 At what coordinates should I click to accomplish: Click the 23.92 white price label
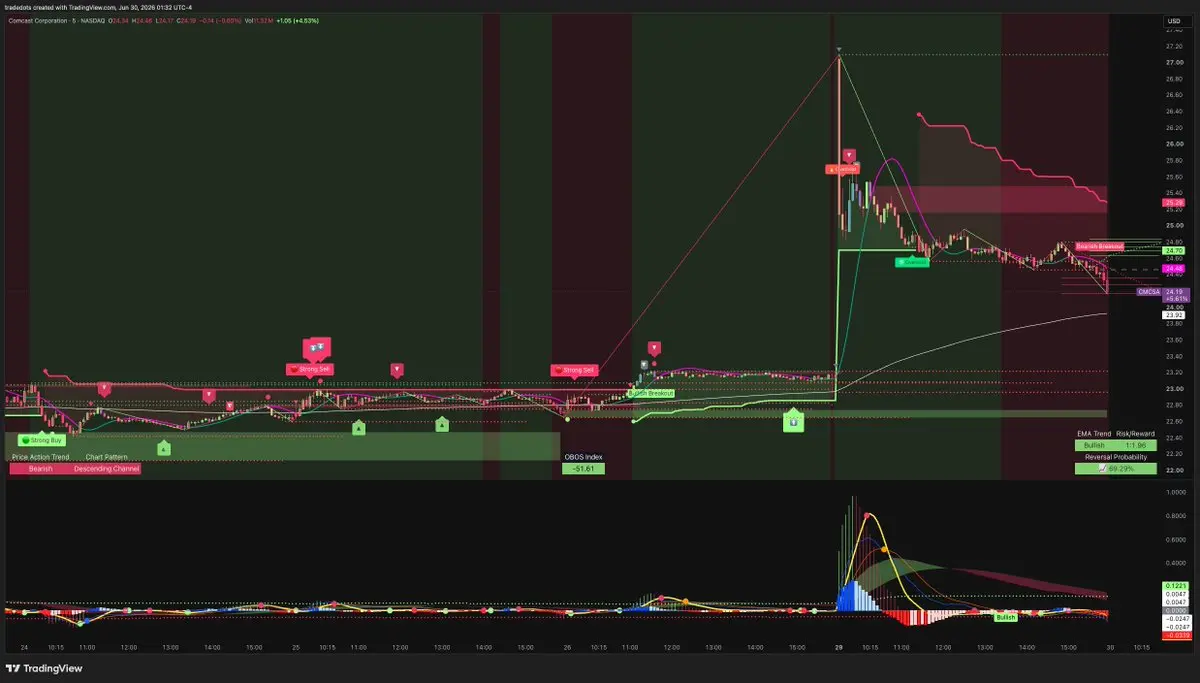1174,315
